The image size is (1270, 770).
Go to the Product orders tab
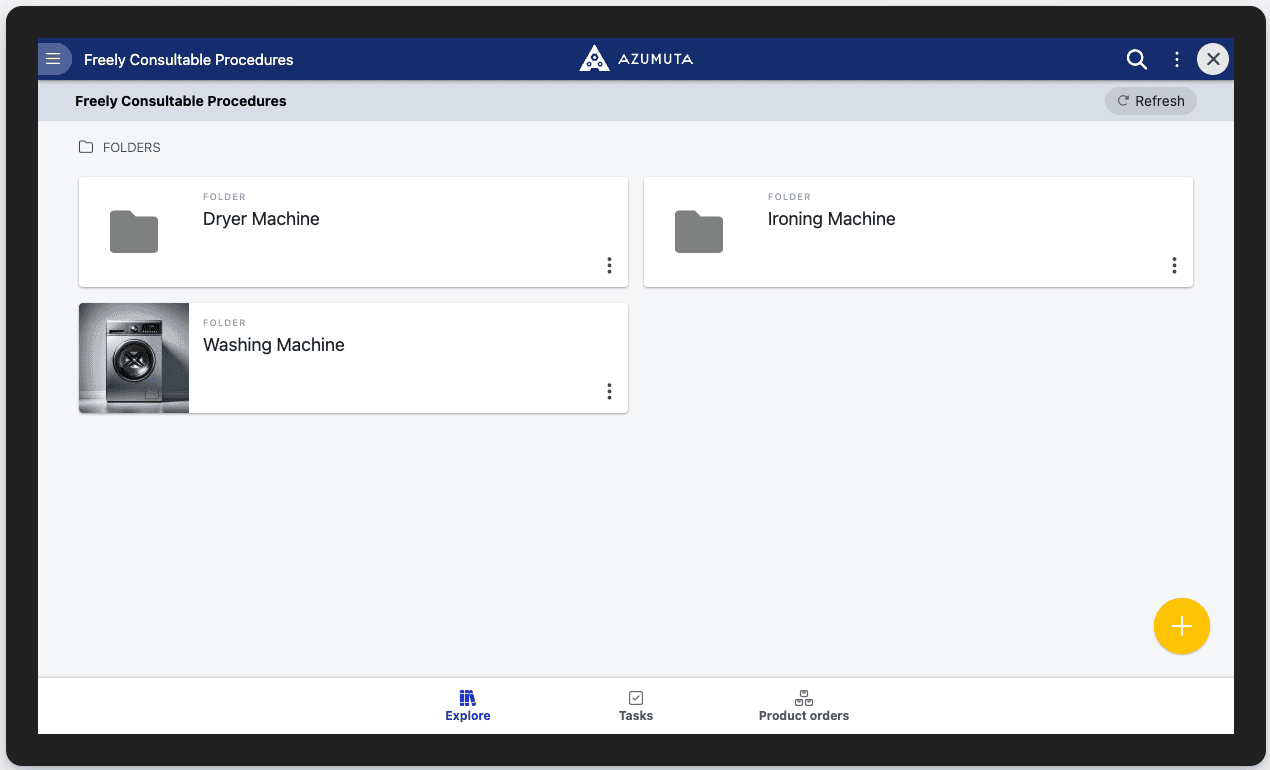tap(804, 705)
